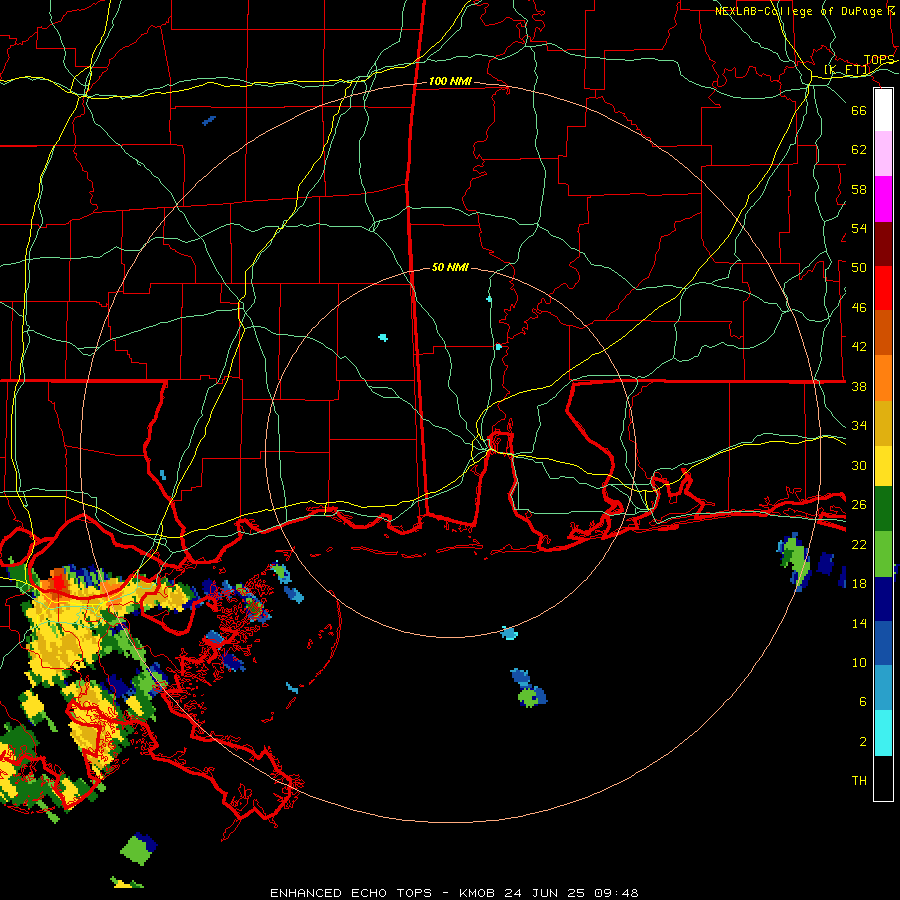Click the "09:48" timestamp in caption
Screen dimensions: 900x900
pos(616,893)
